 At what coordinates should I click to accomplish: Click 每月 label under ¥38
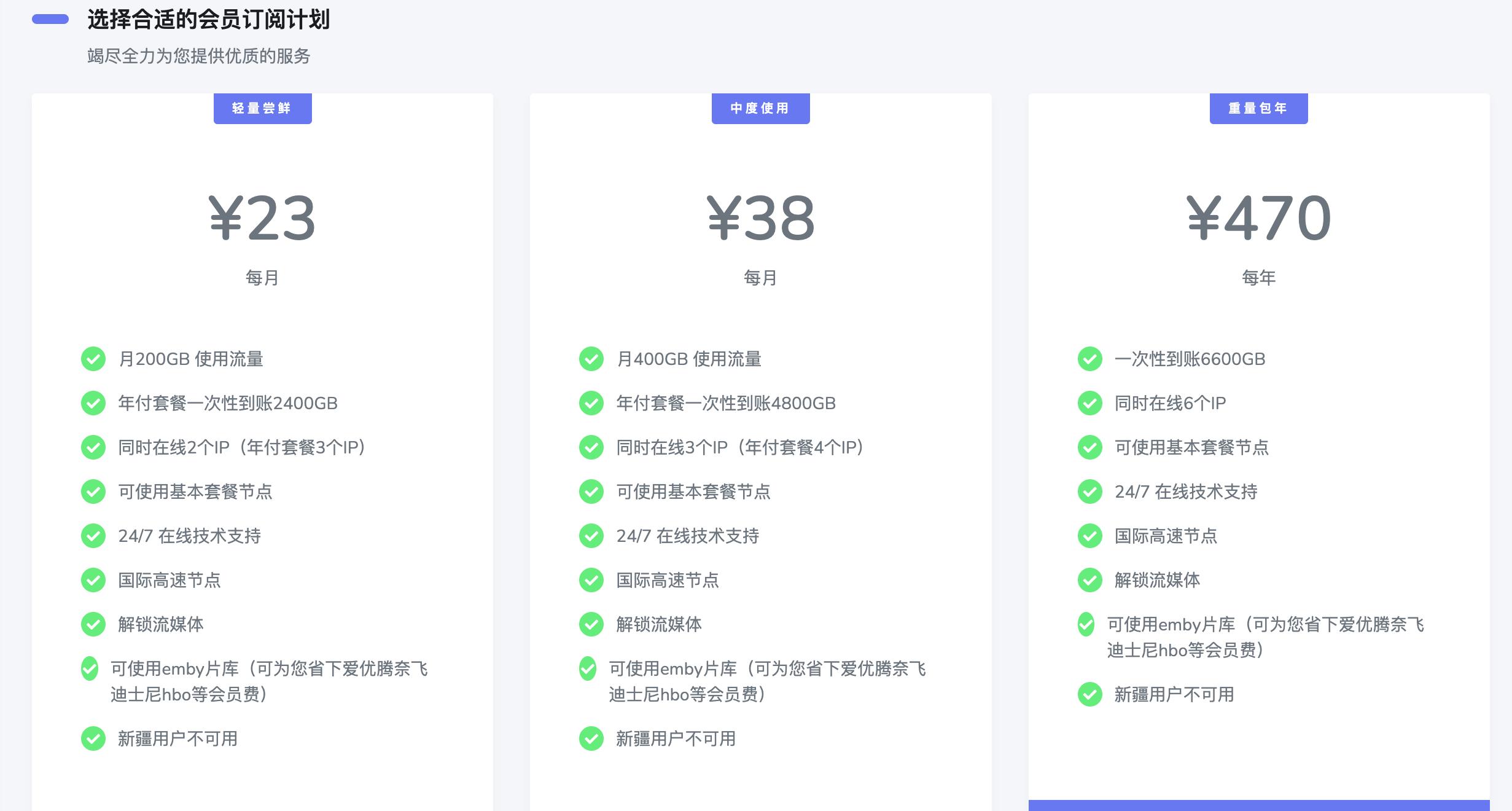pyautogui.click(x=761, y=278)
